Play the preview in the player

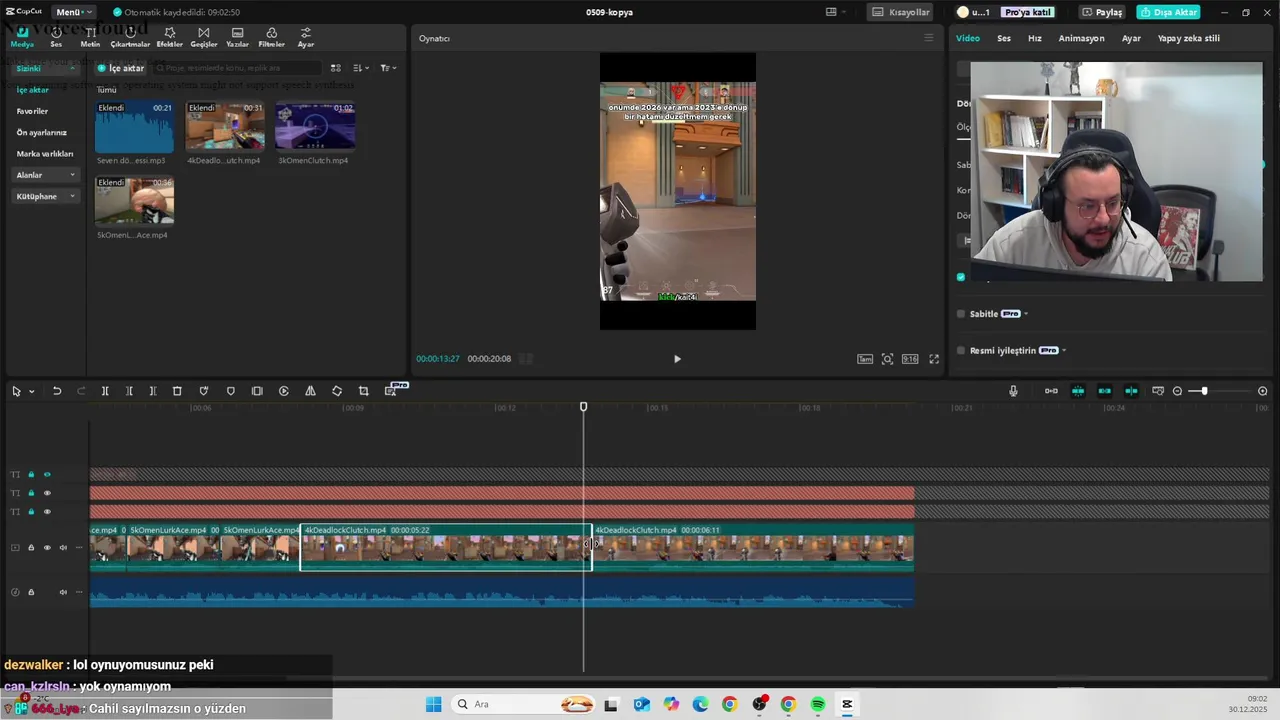coord(677,359)
